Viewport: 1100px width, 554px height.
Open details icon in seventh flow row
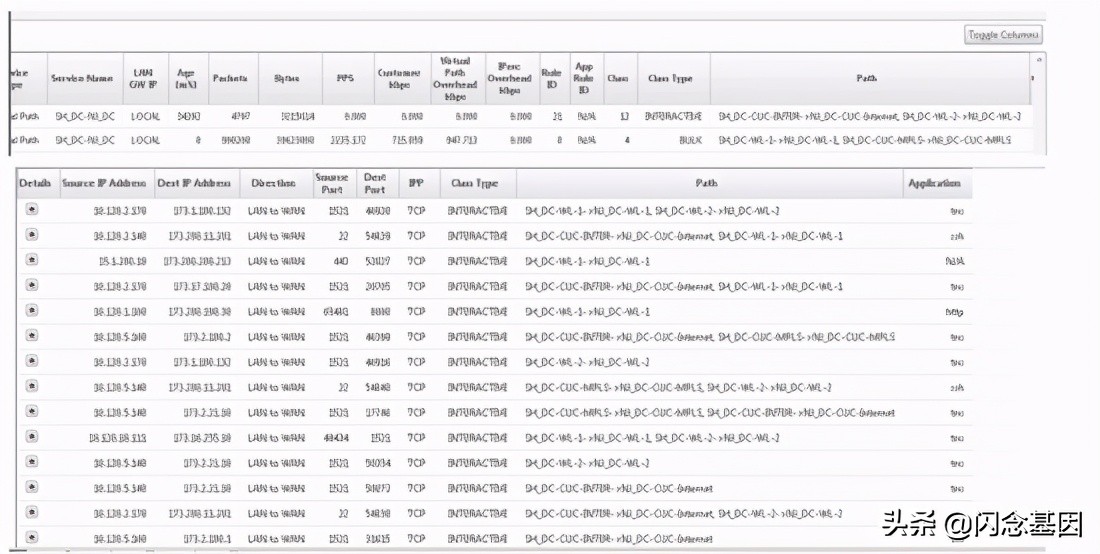click(x=32, y=361)
